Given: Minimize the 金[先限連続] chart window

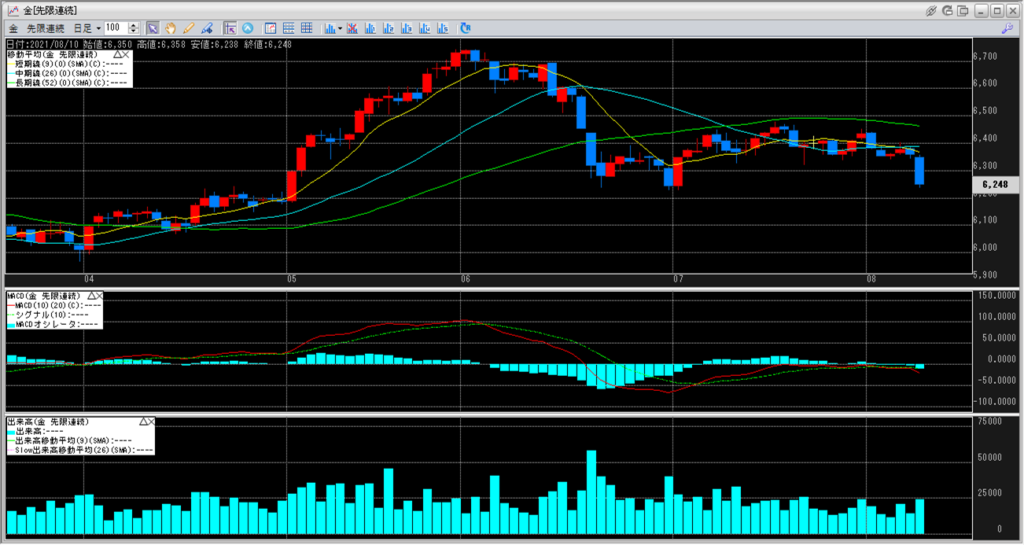Looking at the screenshot, I should [x=982, y=10].
